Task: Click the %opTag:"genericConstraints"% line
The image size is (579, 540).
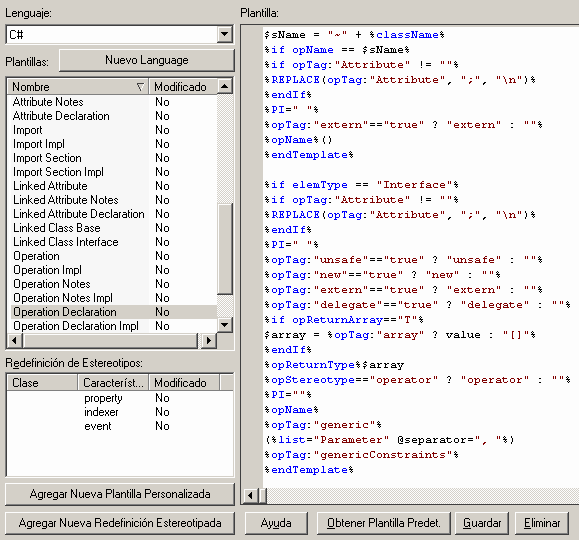Action: (362, 455)
